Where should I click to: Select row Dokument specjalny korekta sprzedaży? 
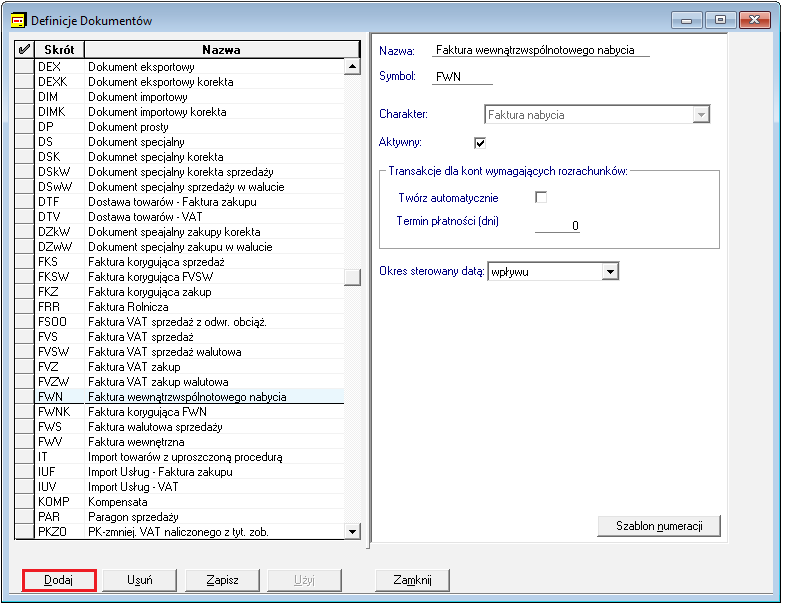tap(189, 172)
